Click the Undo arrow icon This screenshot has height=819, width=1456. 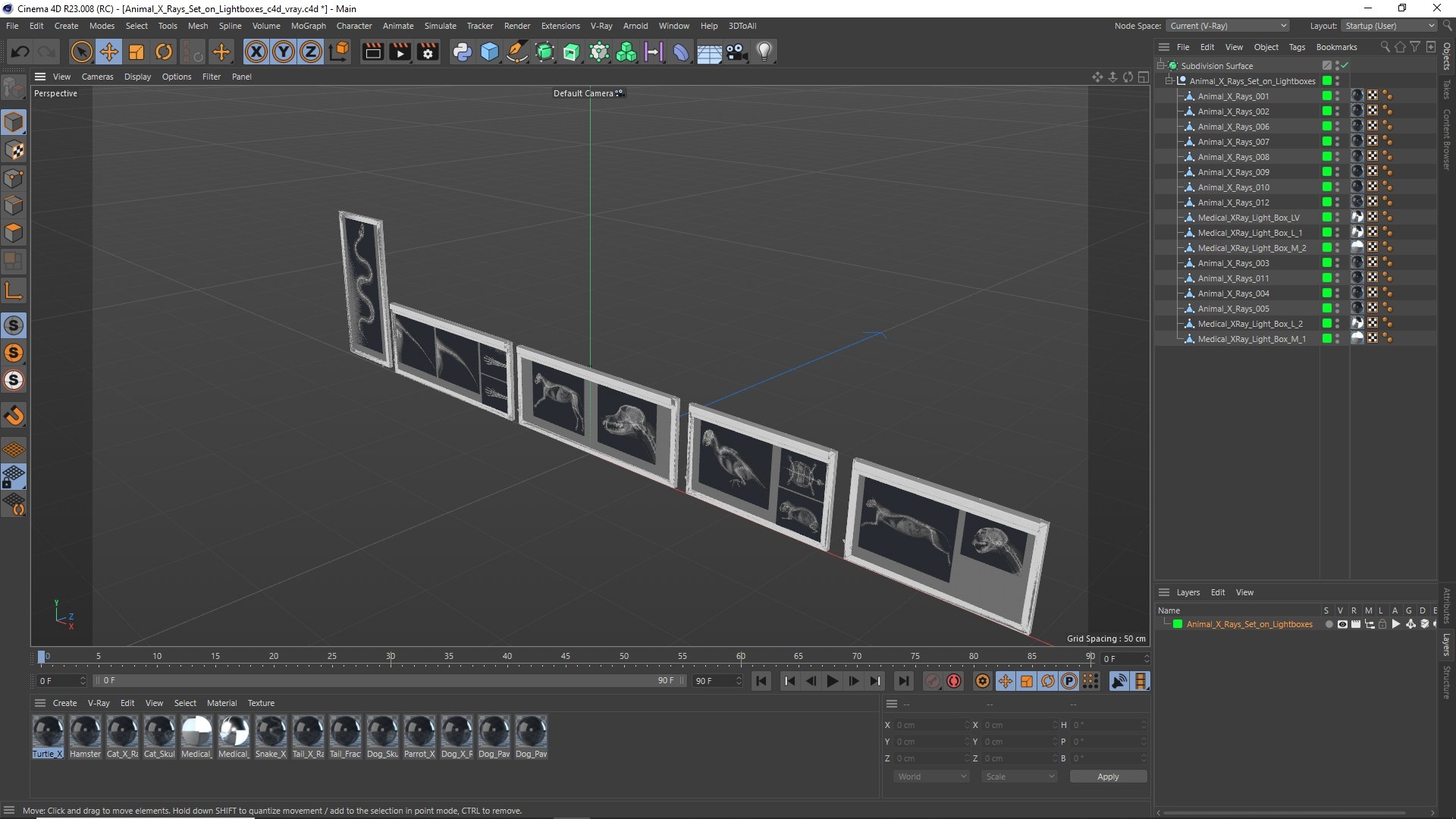click(20, 52)
